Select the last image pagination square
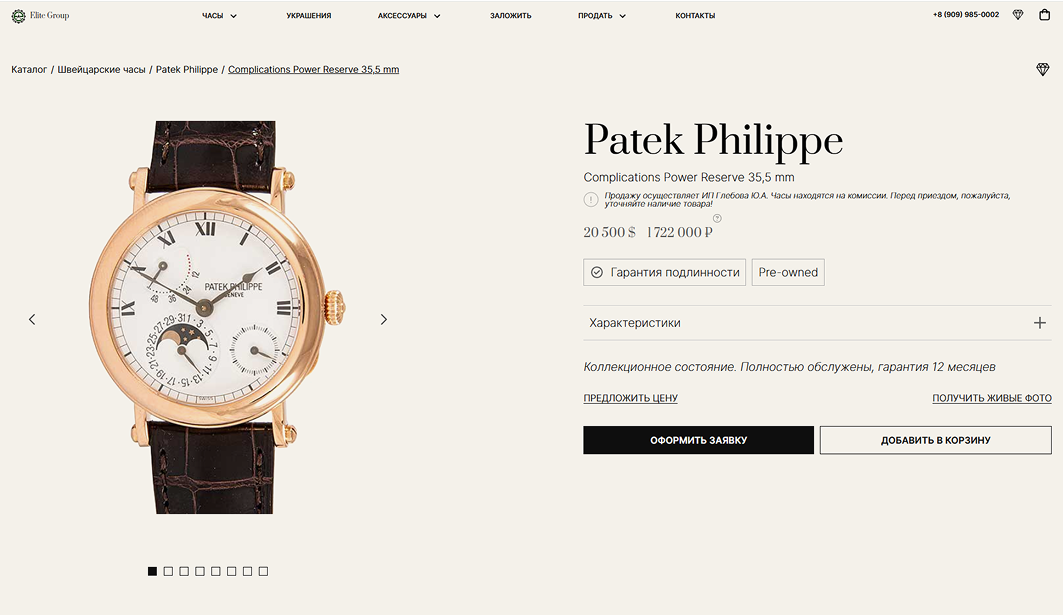Screen dimensions: 1063x615 tap(264, 572)
